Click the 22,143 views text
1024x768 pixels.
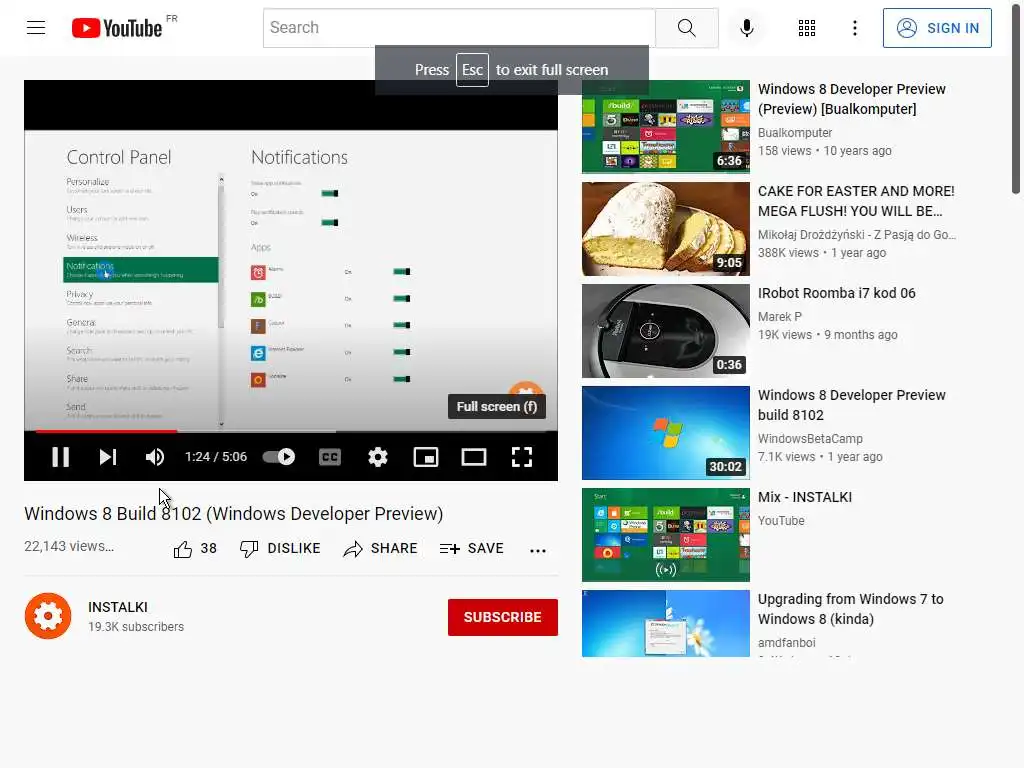69,546
